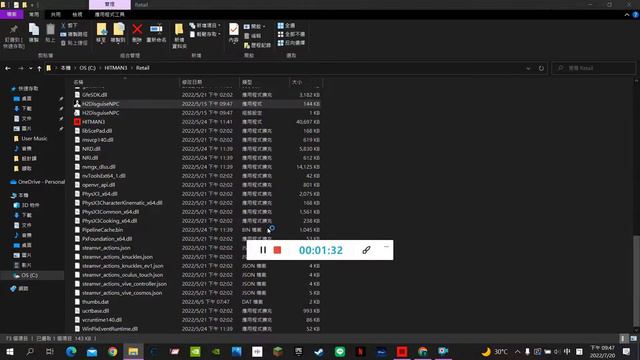
Task: Sort by Date modified column header
Action: (x=209, y=82)
